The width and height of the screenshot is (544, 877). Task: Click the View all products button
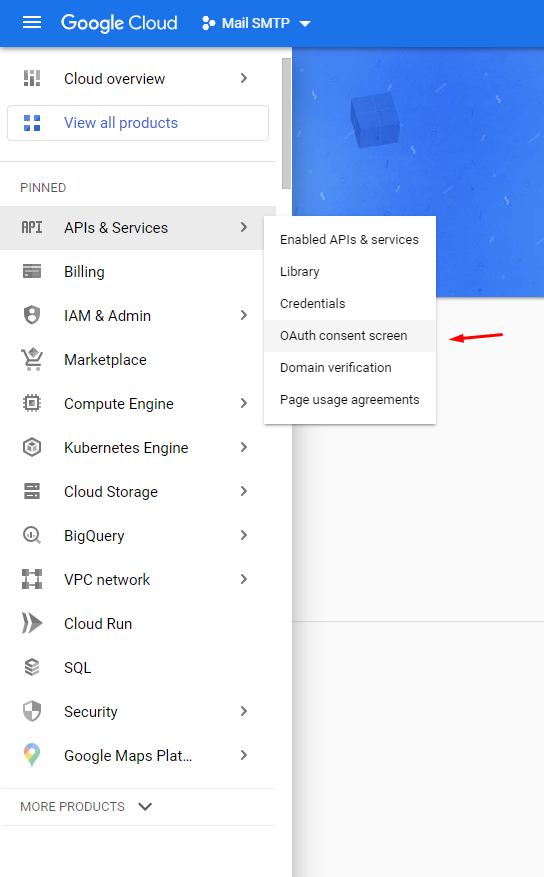[x=138, y=123]
